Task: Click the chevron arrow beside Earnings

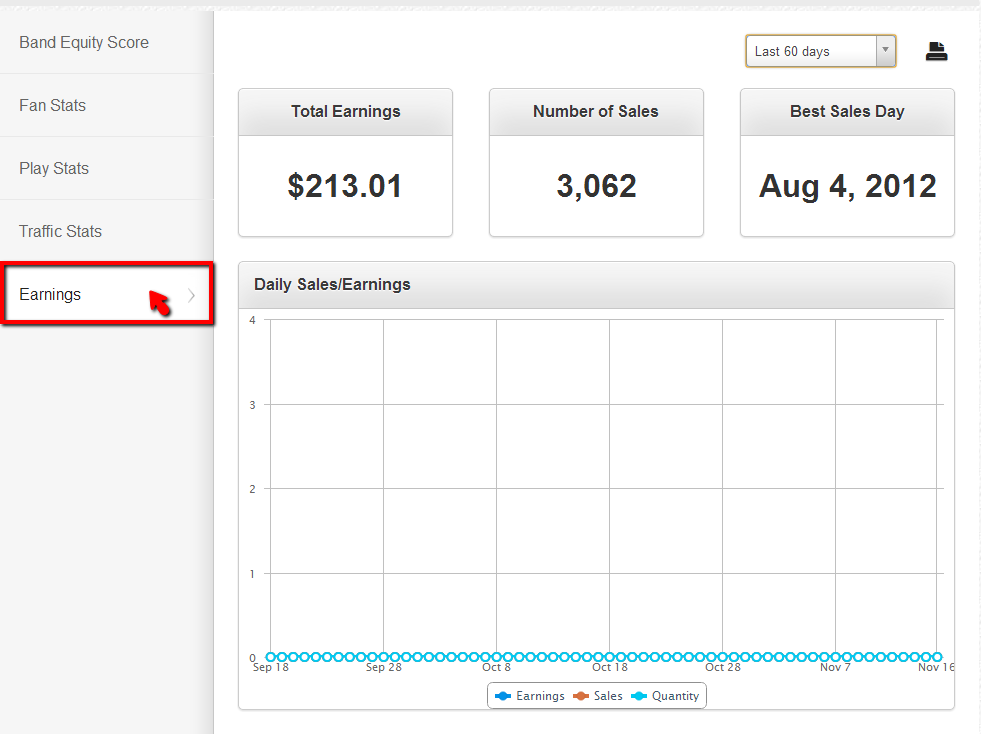Action: (x=192, y=295)
